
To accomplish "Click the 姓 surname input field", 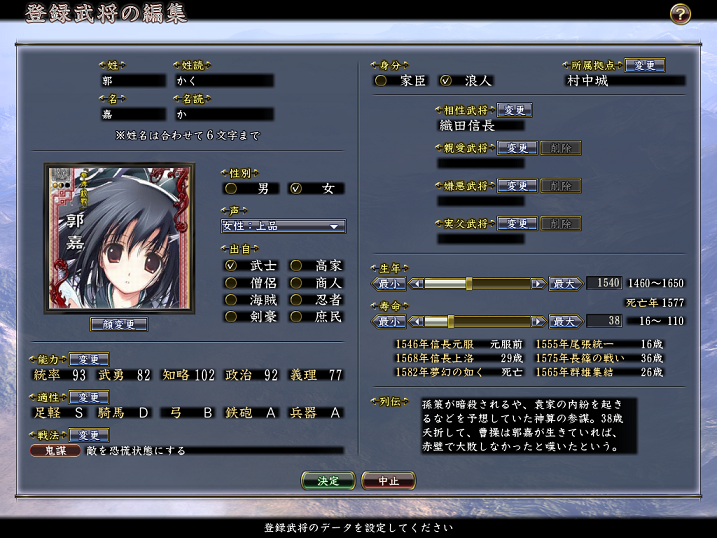I will (132, 80).
